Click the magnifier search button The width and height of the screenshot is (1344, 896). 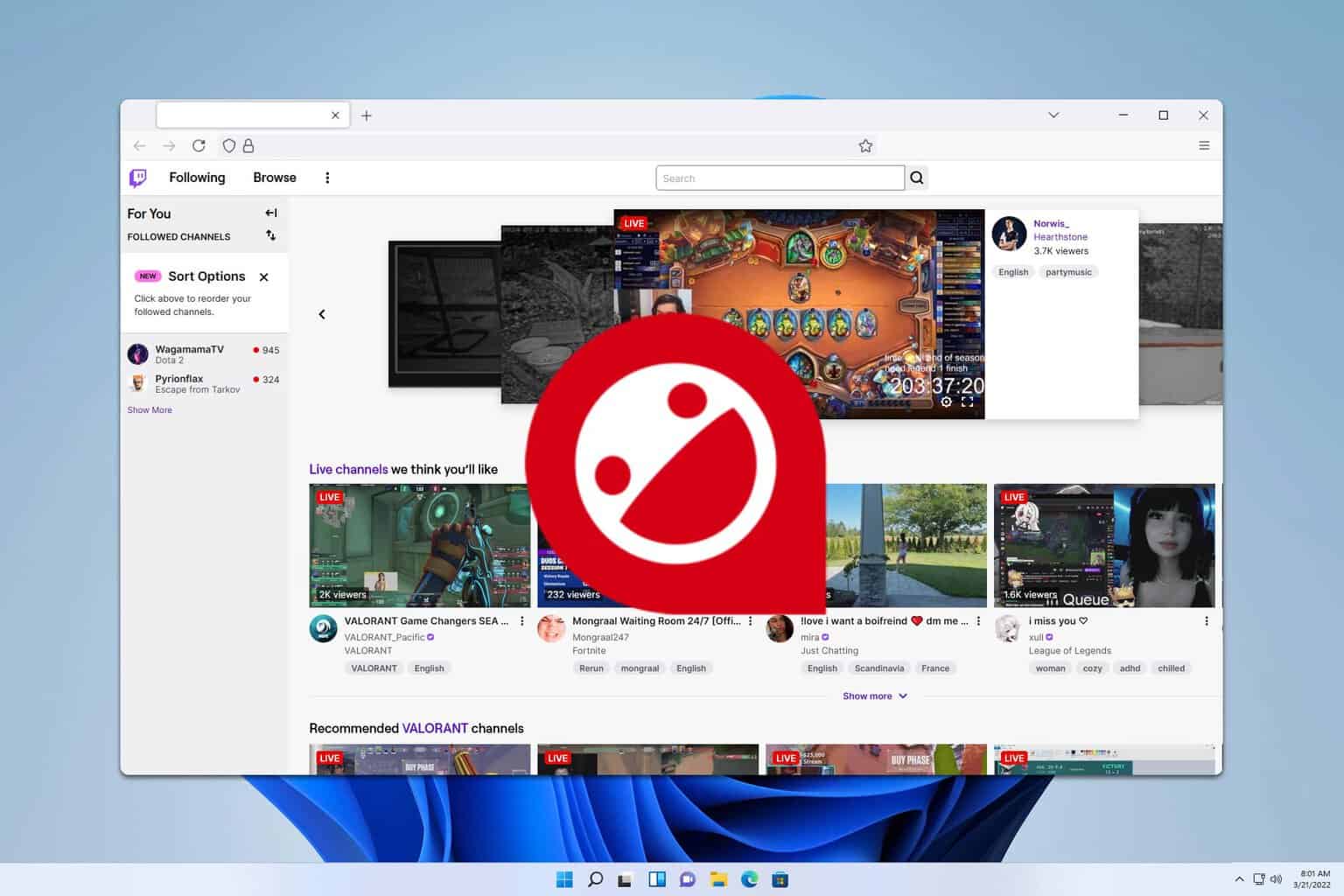coord(916,178)
